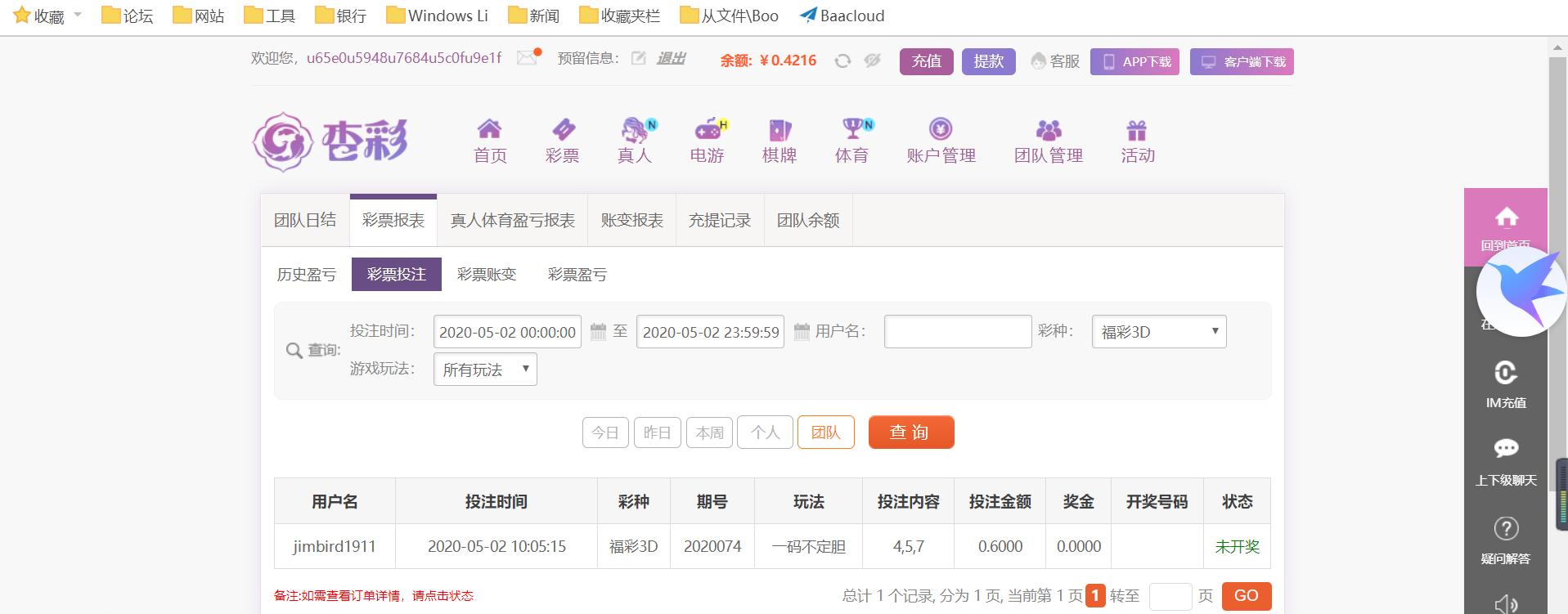The width and height of the screenshot is (1568, 614).
Task: Edit reserved info with pencil icon
Action: point(639,58)
